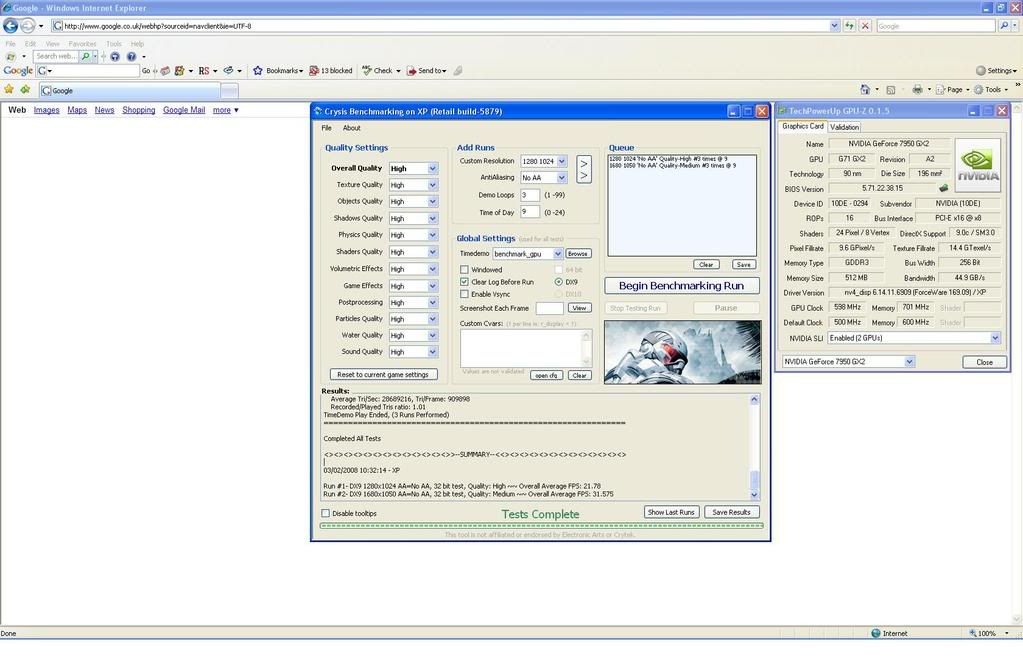
Task: Click the magnifier beside IE's Google search box
Action: click(1004, 25)
